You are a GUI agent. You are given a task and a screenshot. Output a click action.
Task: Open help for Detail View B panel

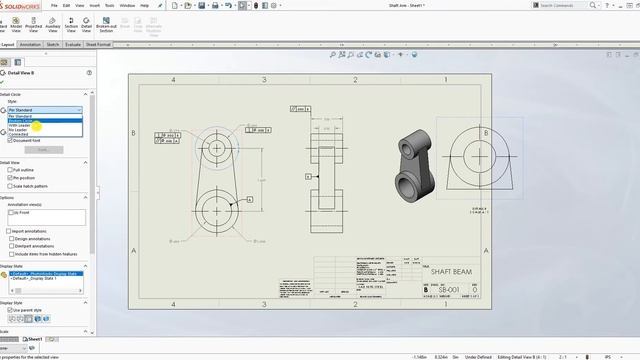point(89,73)
